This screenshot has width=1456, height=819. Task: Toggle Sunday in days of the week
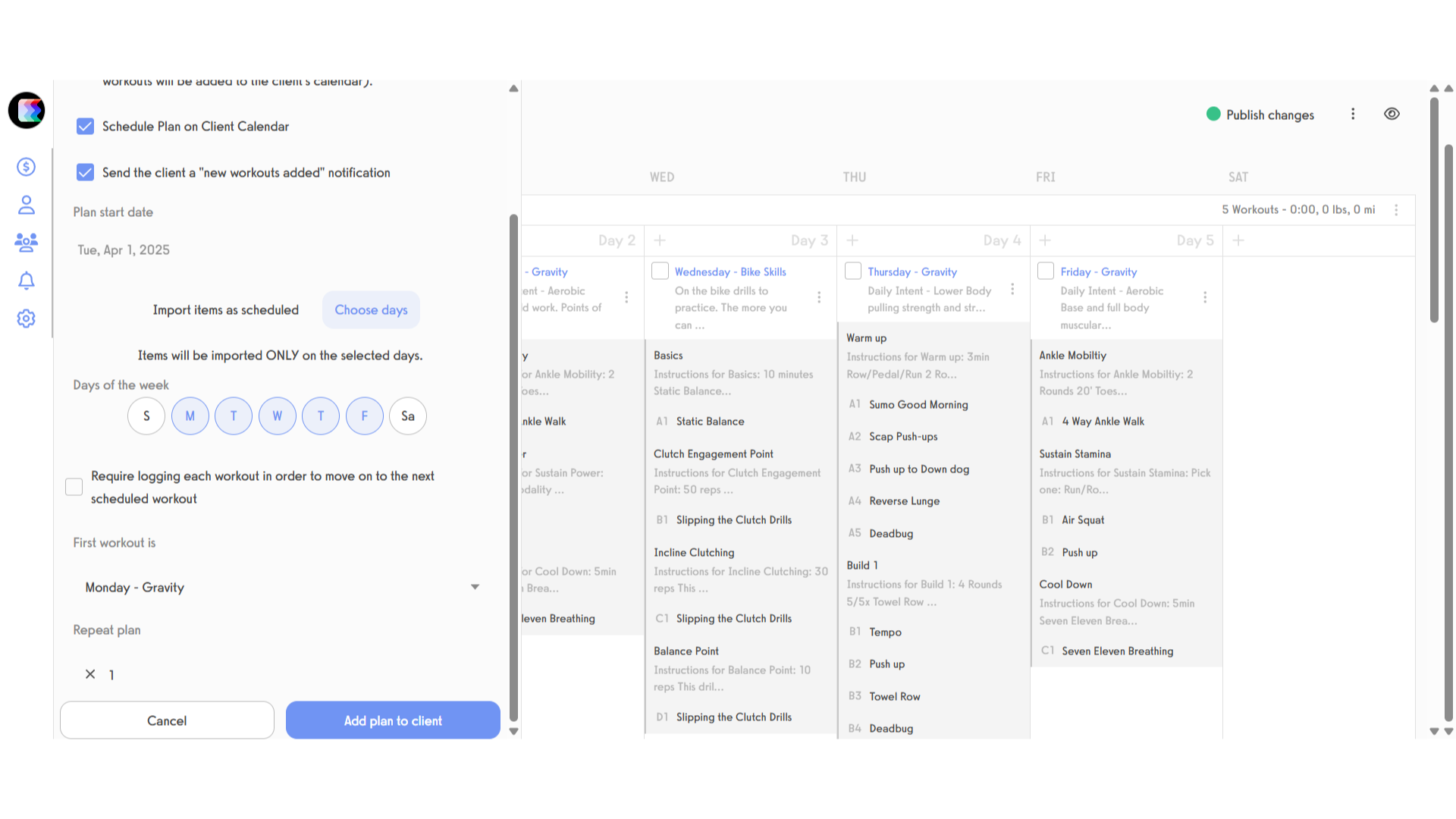pyautogui.click(x=146, y=416)
